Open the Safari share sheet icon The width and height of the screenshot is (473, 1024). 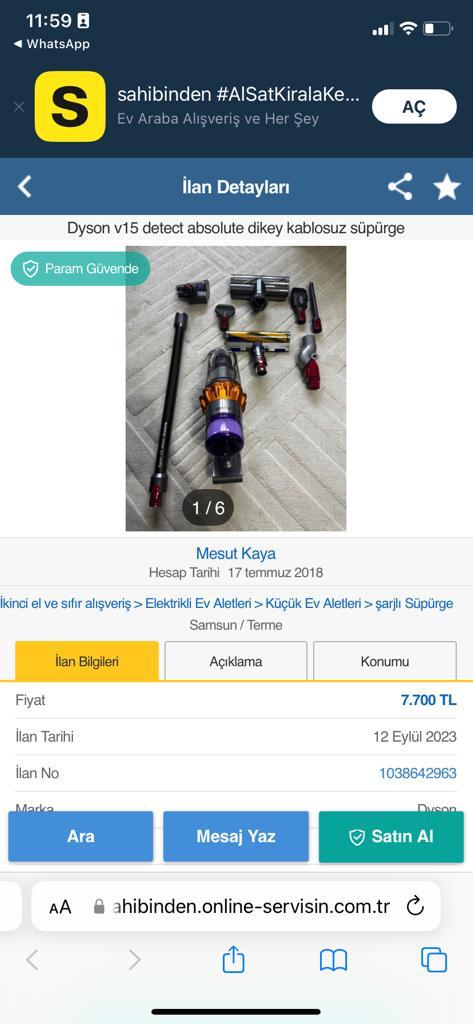[x=233, y=959]
